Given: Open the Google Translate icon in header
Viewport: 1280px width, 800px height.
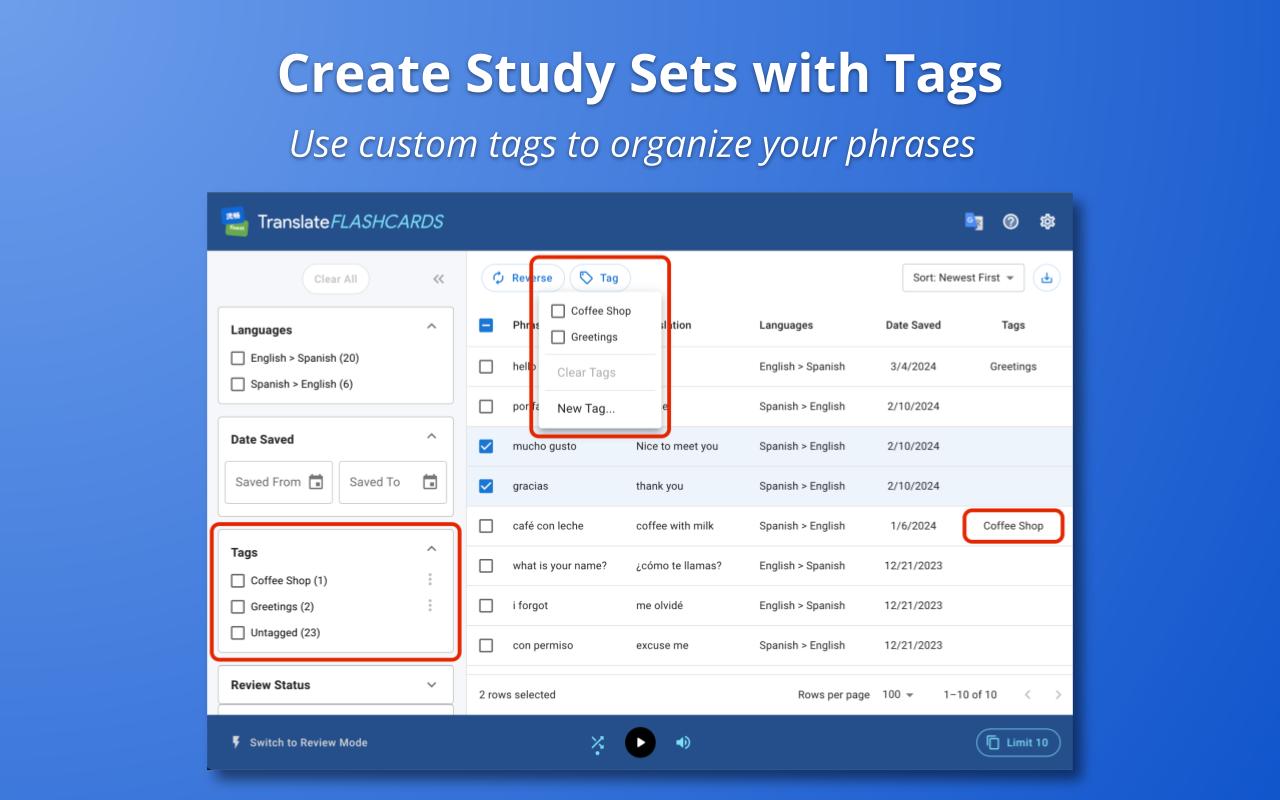Looking at the screenshot, I should tap(973, 222).
